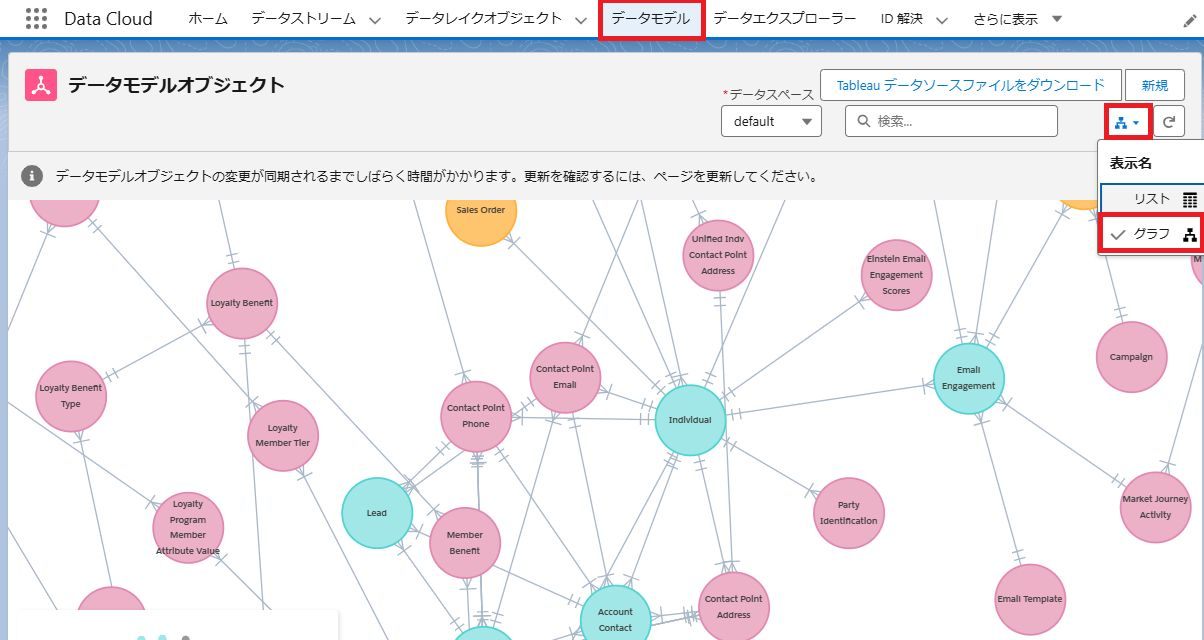Select the Email Template node
The height and width of the screenshot is (640, 1204).
tap(1030, 599)
